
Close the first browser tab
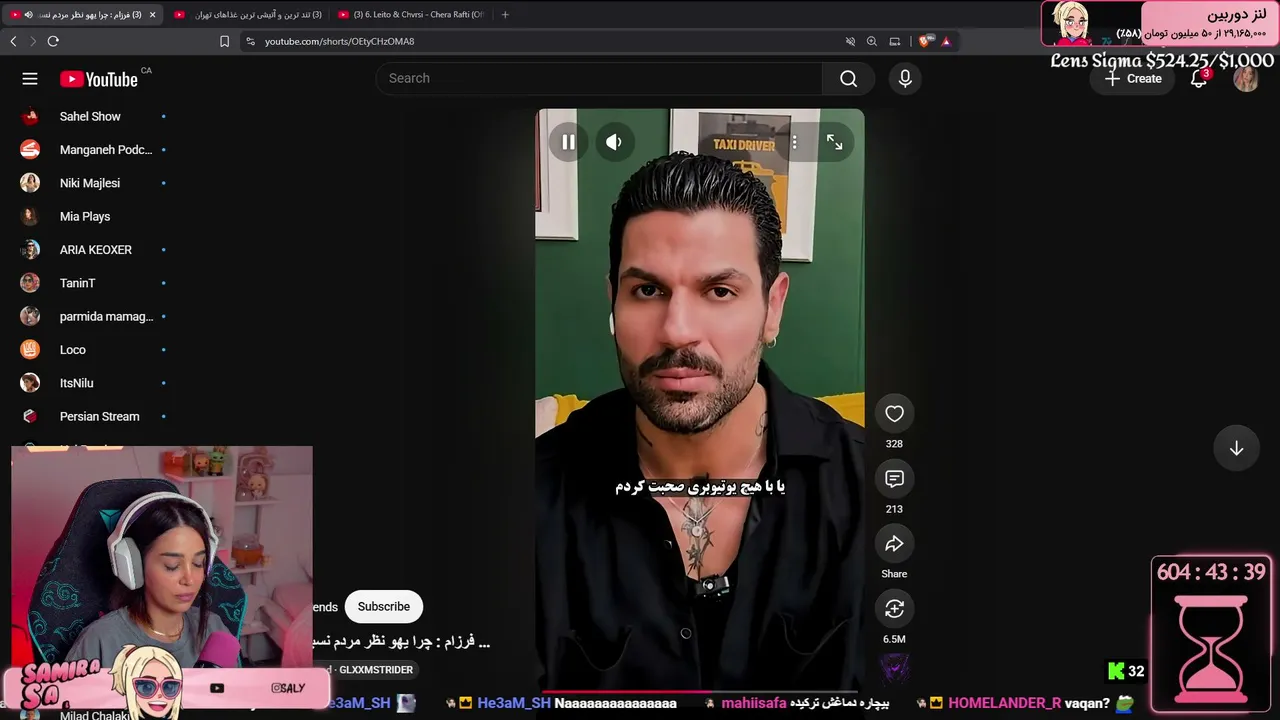coord(152,15)
